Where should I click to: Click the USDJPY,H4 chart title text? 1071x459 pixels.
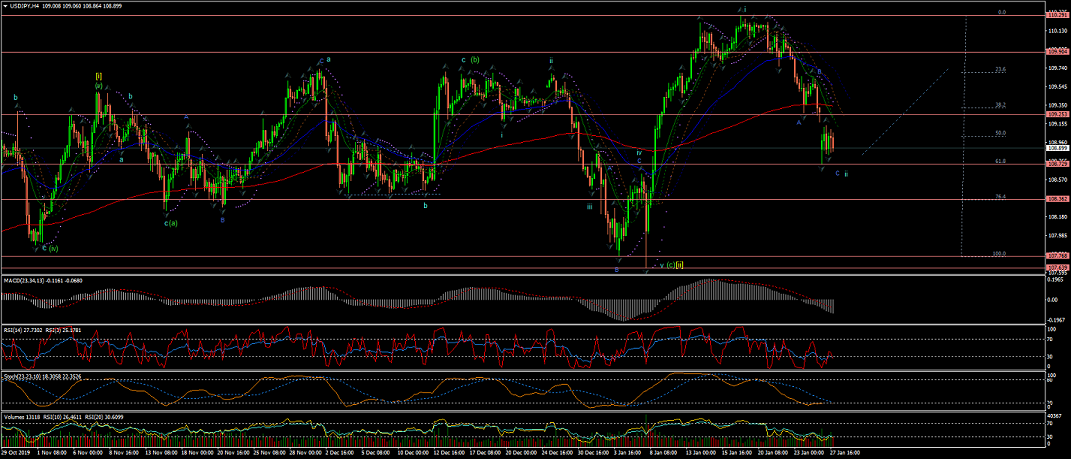pos(26,7)
